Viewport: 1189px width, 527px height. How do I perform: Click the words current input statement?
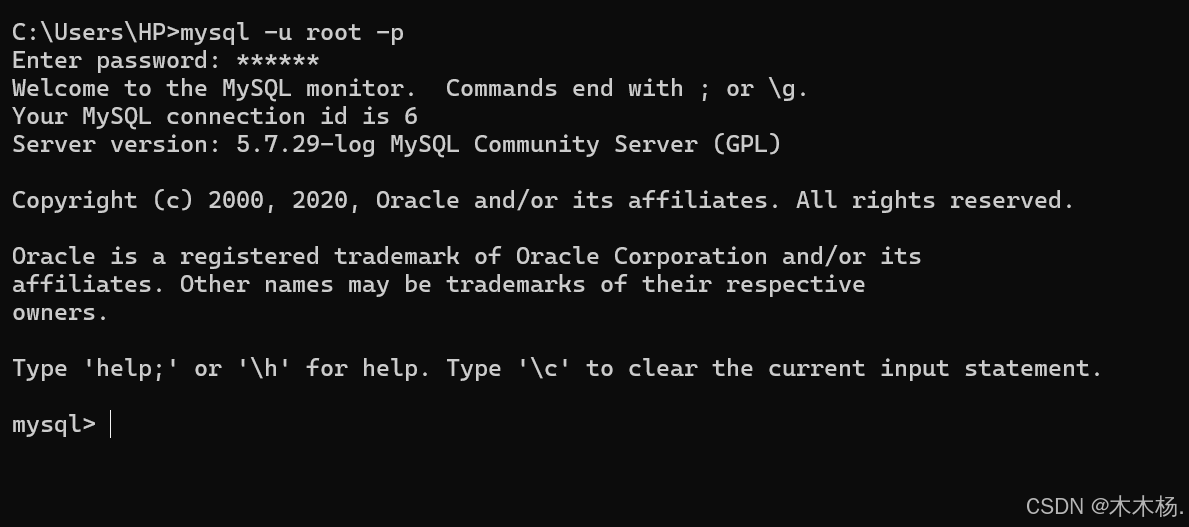click(x=934, y=369)
